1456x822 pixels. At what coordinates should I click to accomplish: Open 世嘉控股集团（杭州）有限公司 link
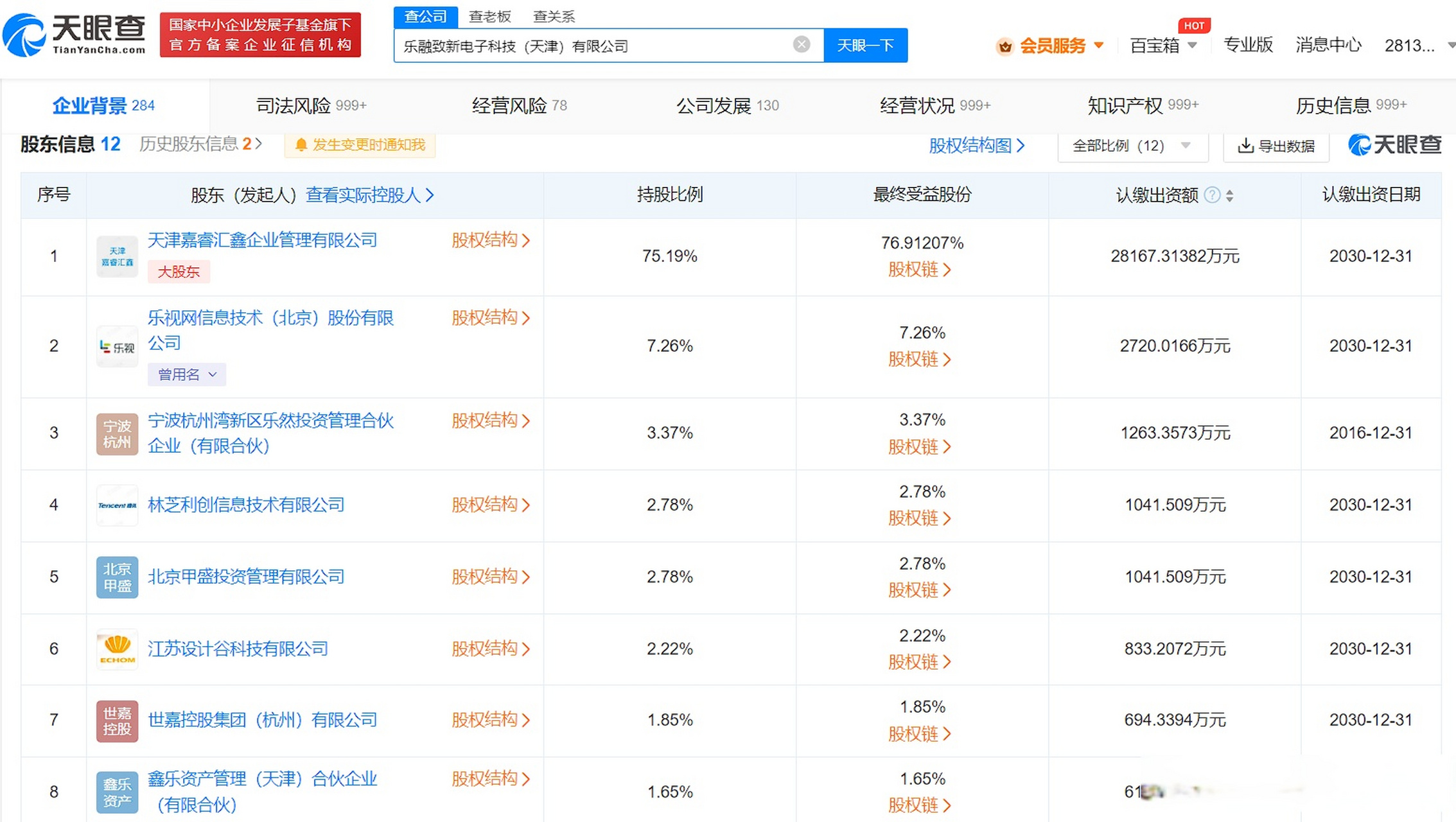[263, 720]
